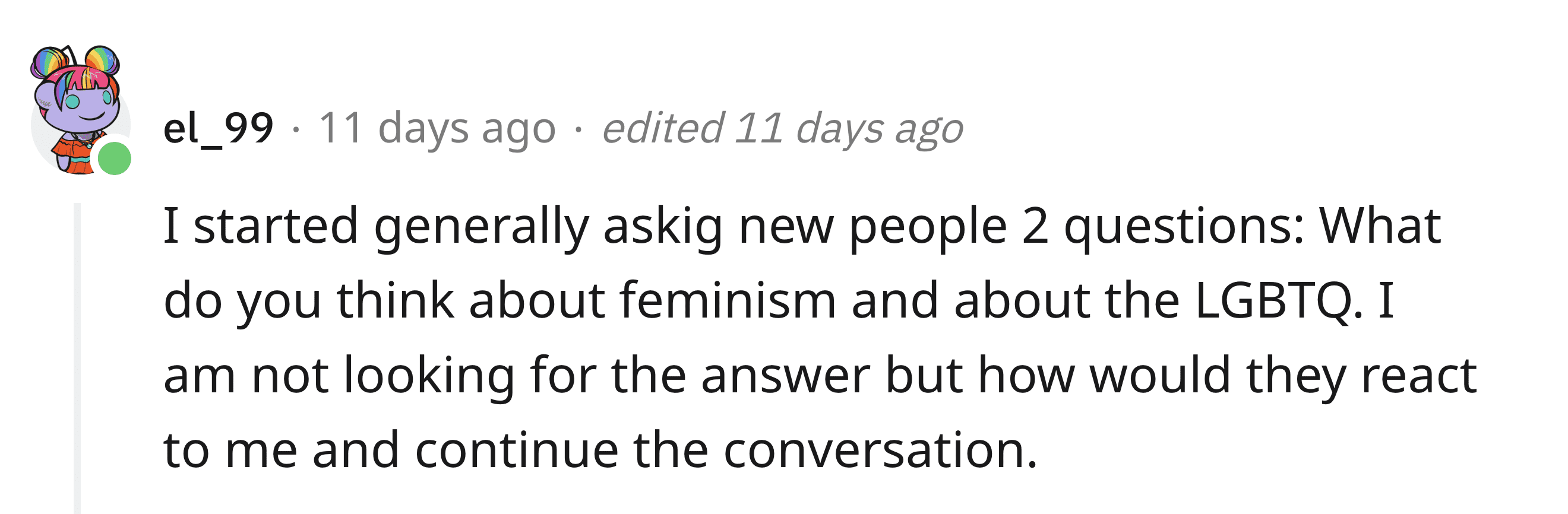The image size is (1568, 514).
Task: Open the "11 days ago" timestamp permalink
Action: tap(437, 129)
